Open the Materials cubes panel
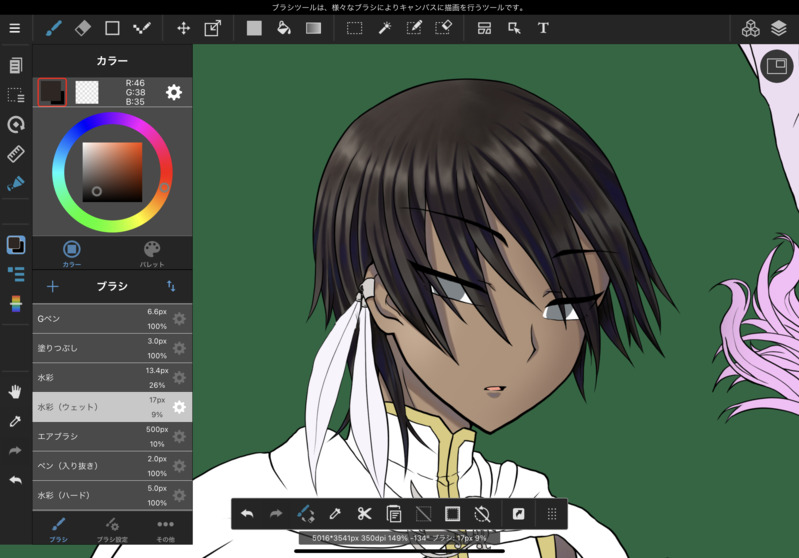The height and width of the screenshot is (558, 799). coord(750,29)
